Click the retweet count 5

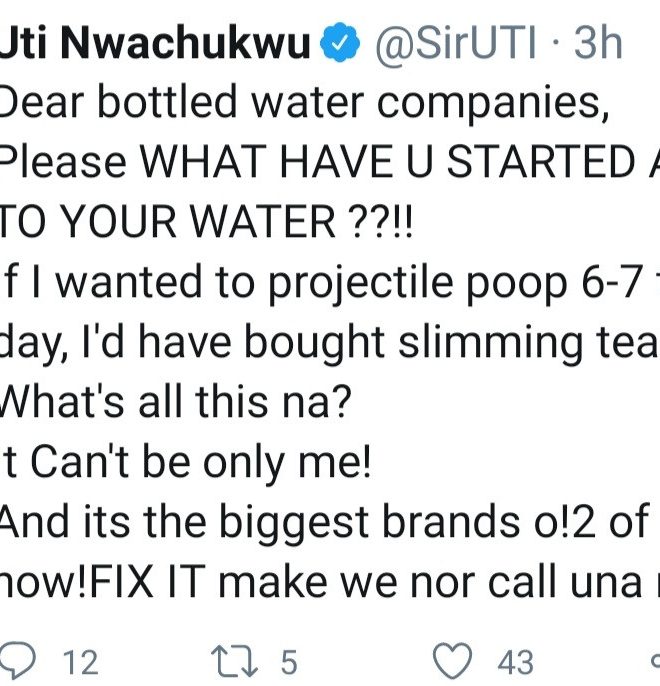[x=288, y=662]
